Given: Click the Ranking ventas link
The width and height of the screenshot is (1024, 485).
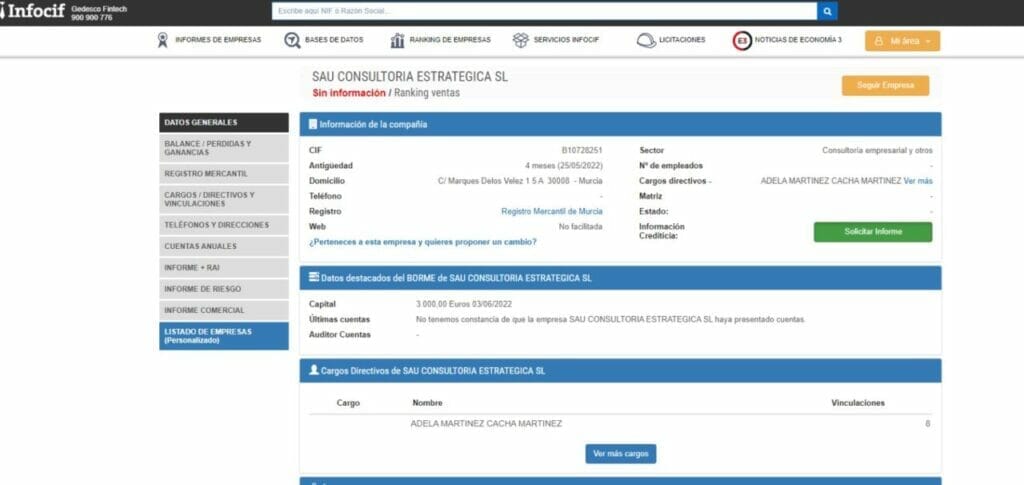Looking at the screenshot, I should tap(426, 93).
